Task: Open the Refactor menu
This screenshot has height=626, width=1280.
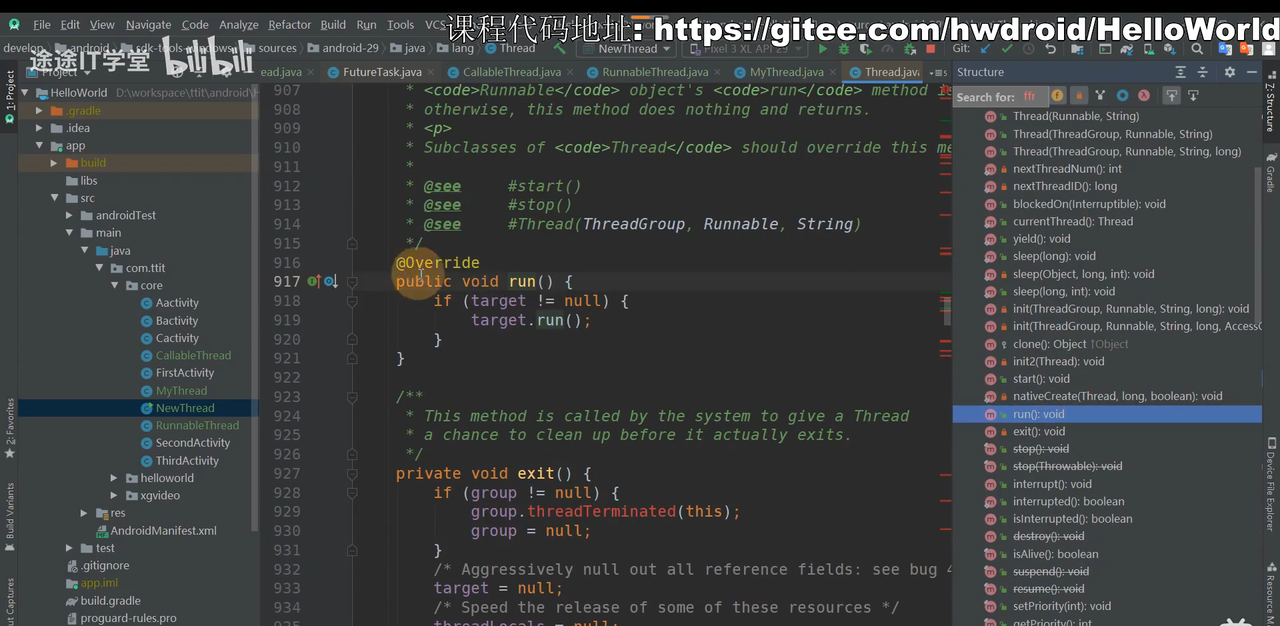Action: coord(289,24)
